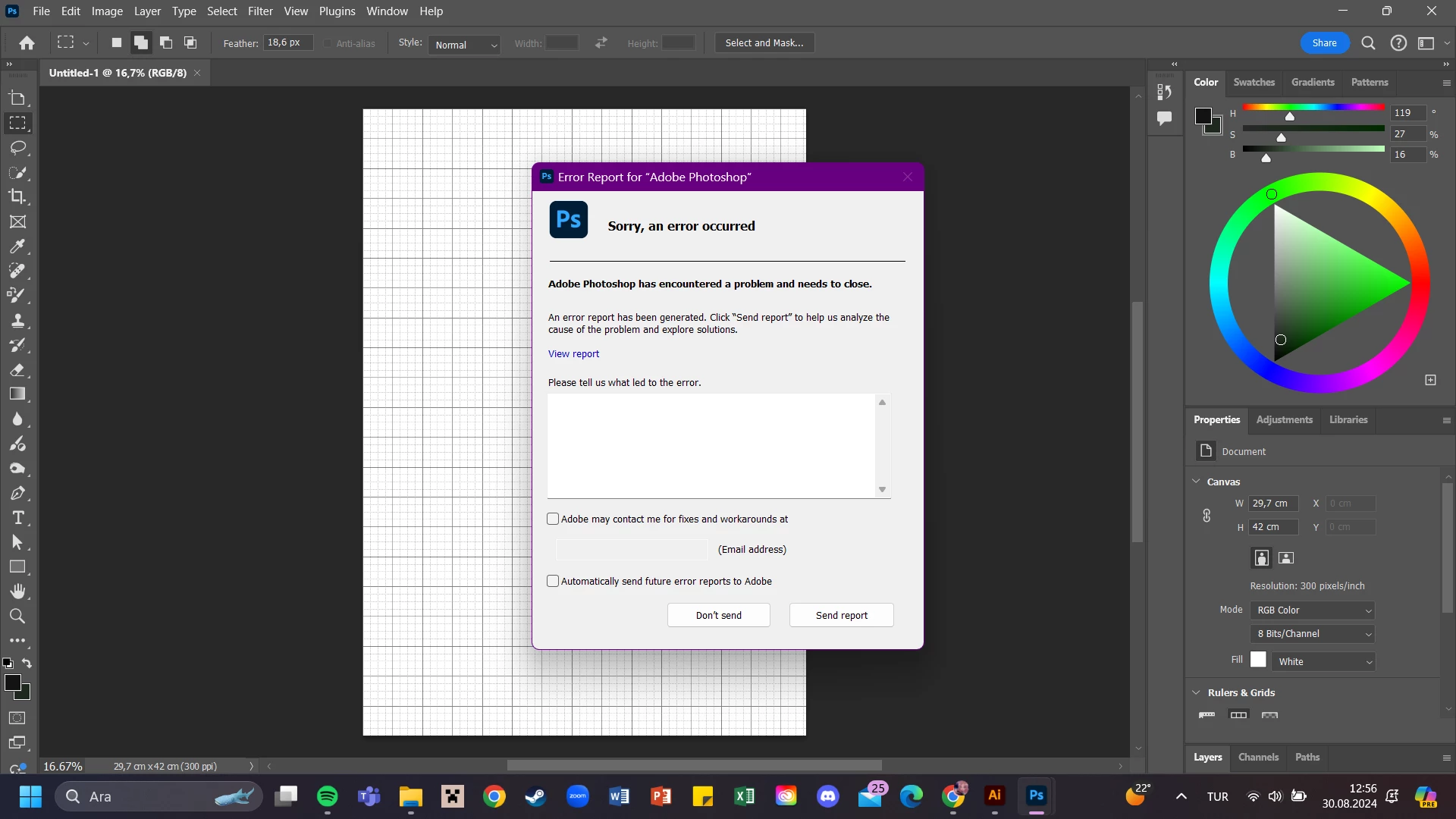Select the Eyedropper tool
This screenshot has height=819, width=1456.
(x=17, y=246)
